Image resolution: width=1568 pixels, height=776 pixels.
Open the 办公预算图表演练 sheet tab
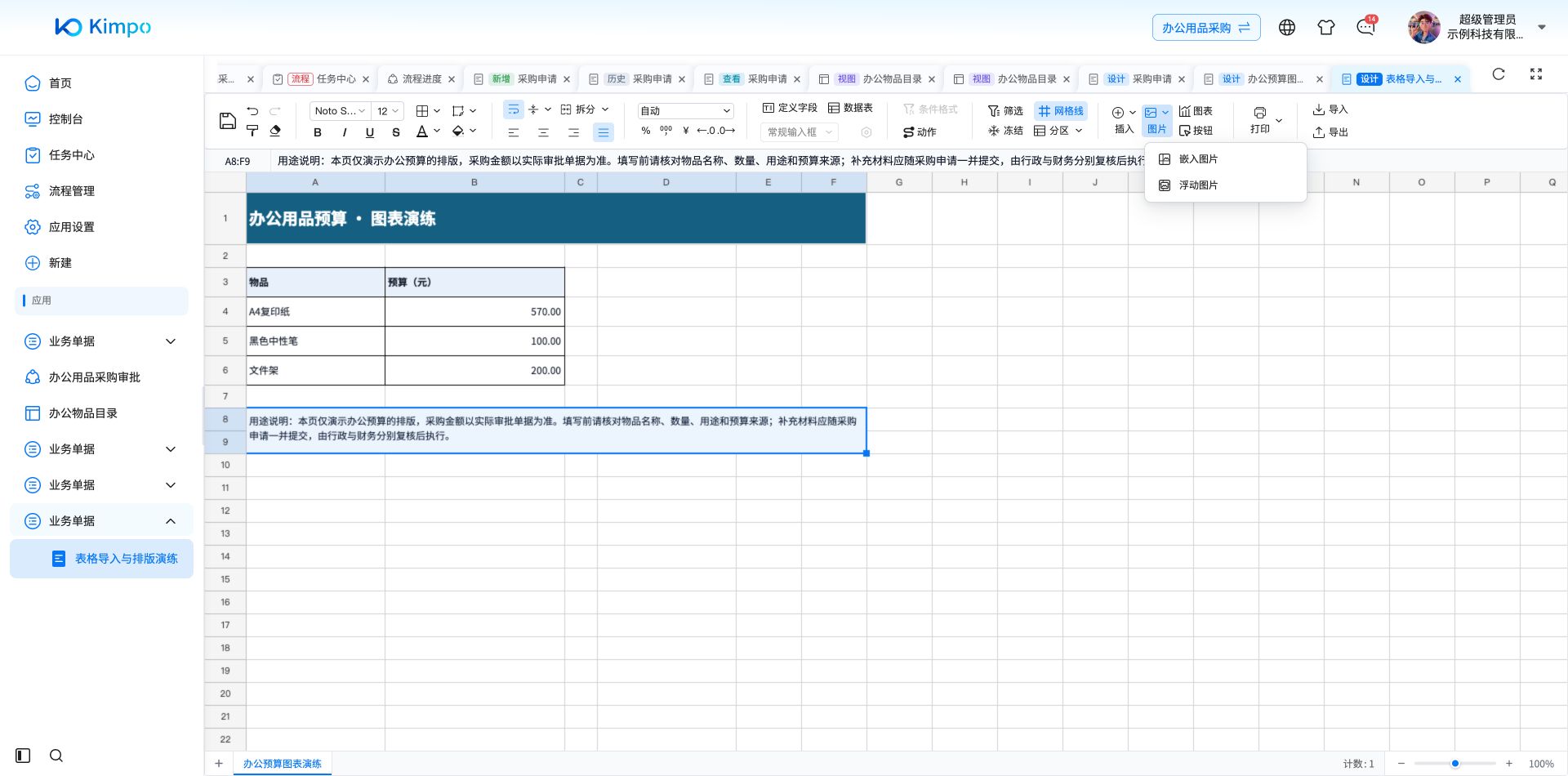pos(282,764)
